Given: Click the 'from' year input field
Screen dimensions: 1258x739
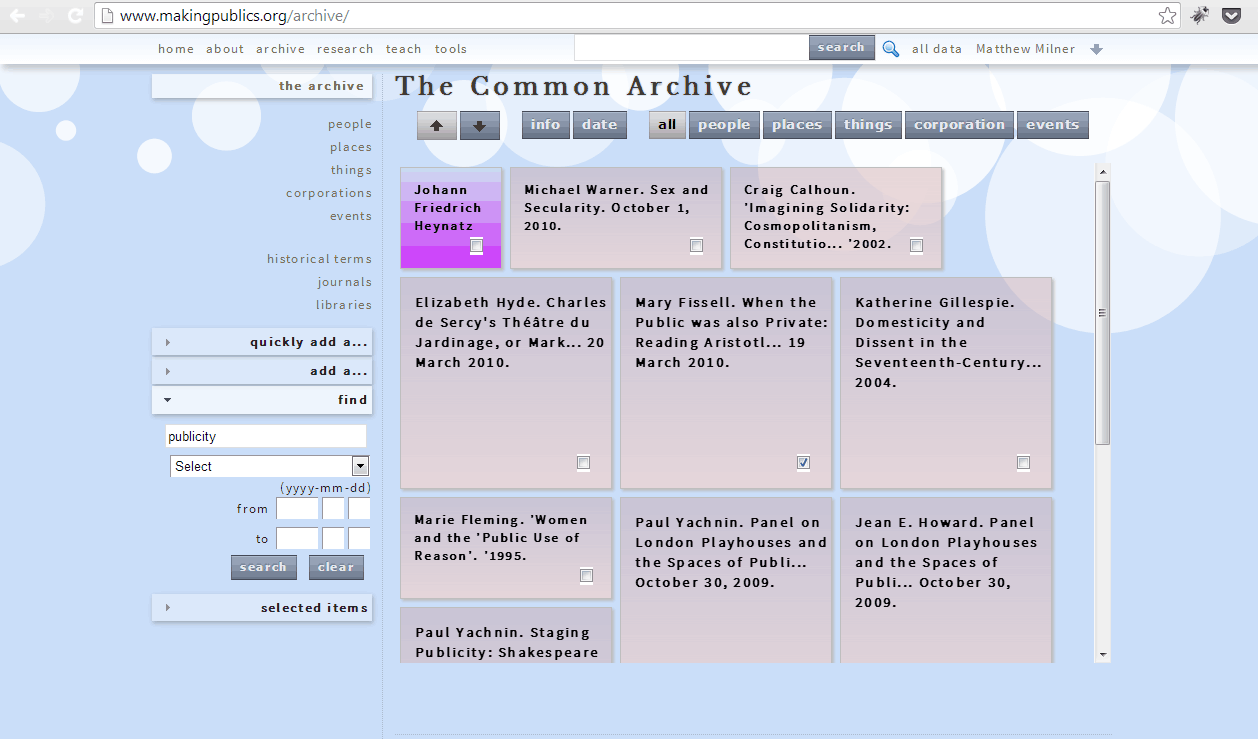Looking at the screenshot, I should click(x=297, y=509).
